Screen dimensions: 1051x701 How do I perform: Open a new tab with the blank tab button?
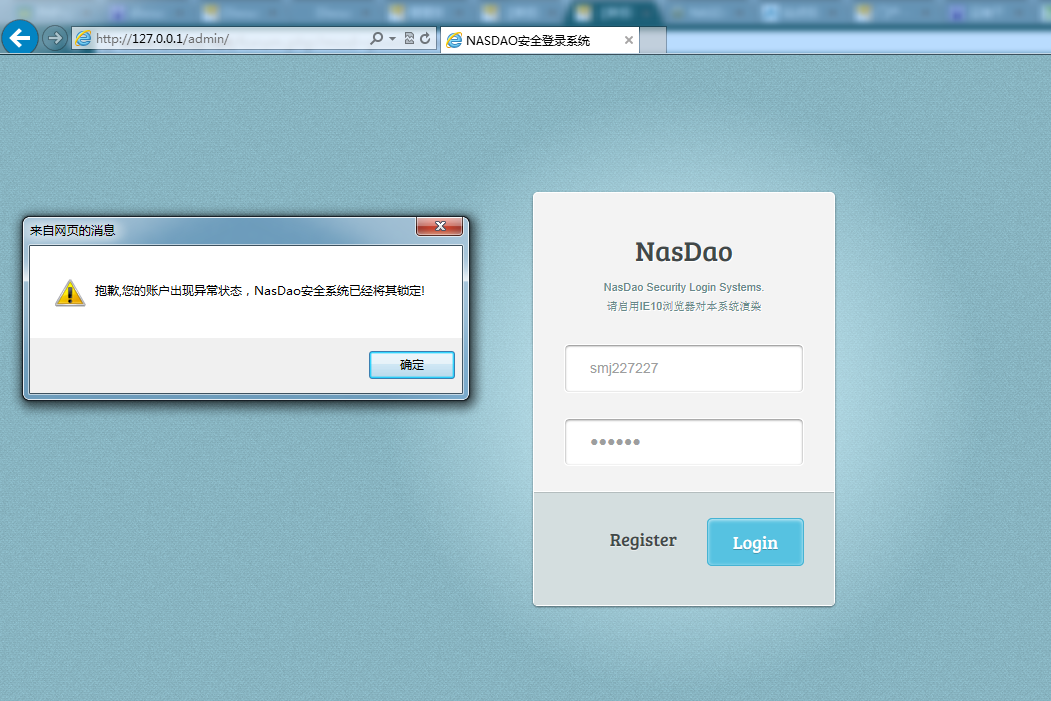pyautogui.click(x=653, y=40)
